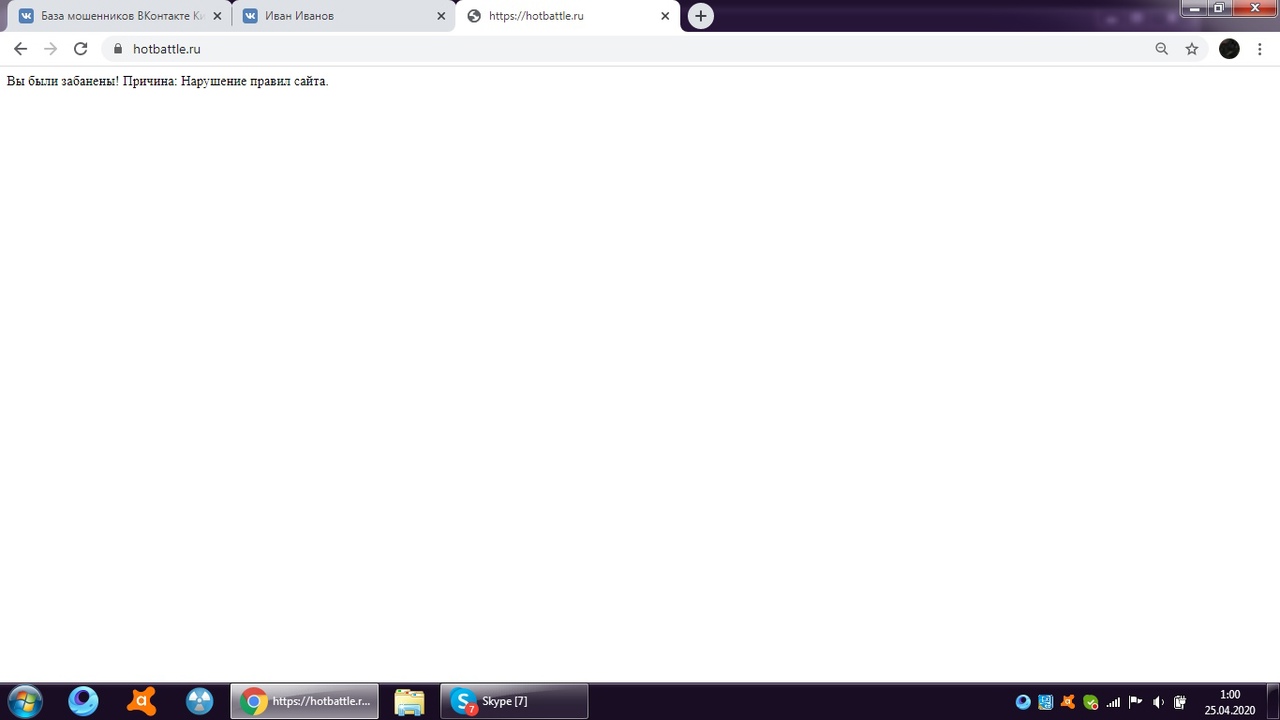
Task: View site info via padlock icon
Action: click(118, 49)
